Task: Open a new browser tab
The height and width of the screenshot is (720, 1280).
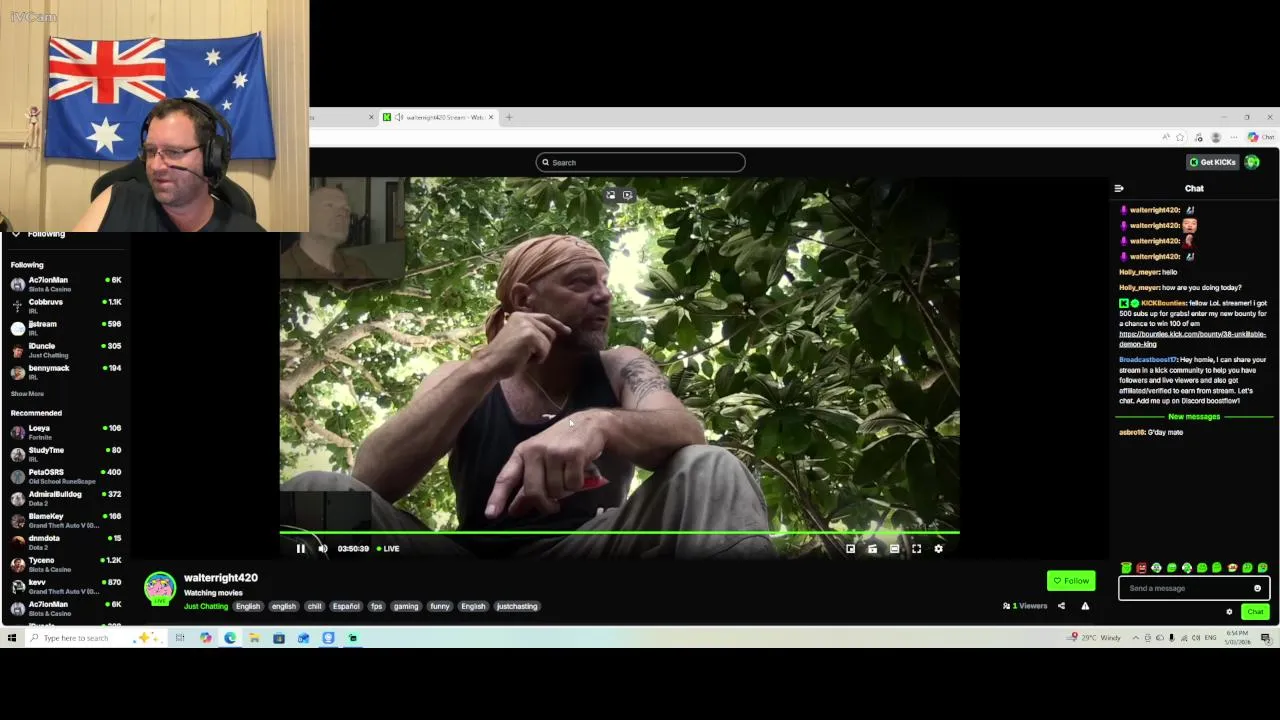Action: tap(508, 117)
